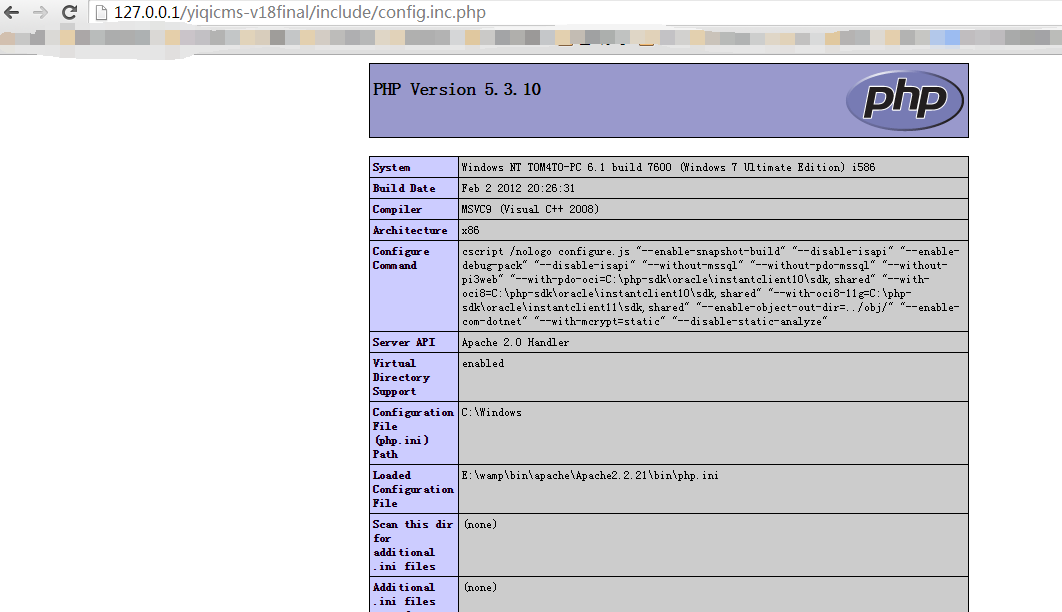Select the 'Apache 2.0 Handler' value
The width and height of the screenshot is (1062, 612).
tap(515, 342)
